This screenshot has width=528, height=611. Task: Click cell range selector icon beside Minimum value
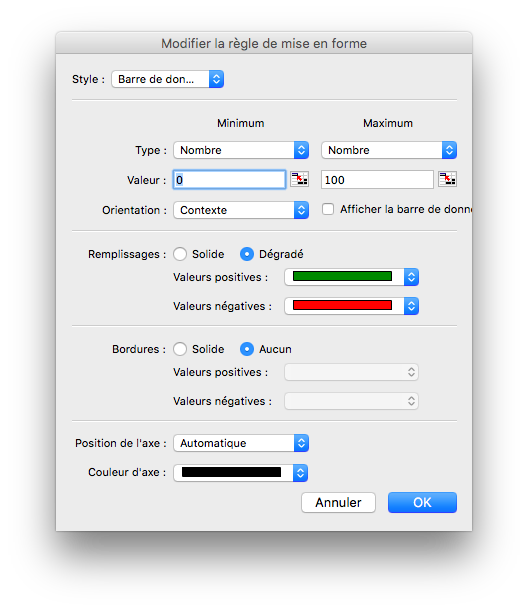coord(300,179)
